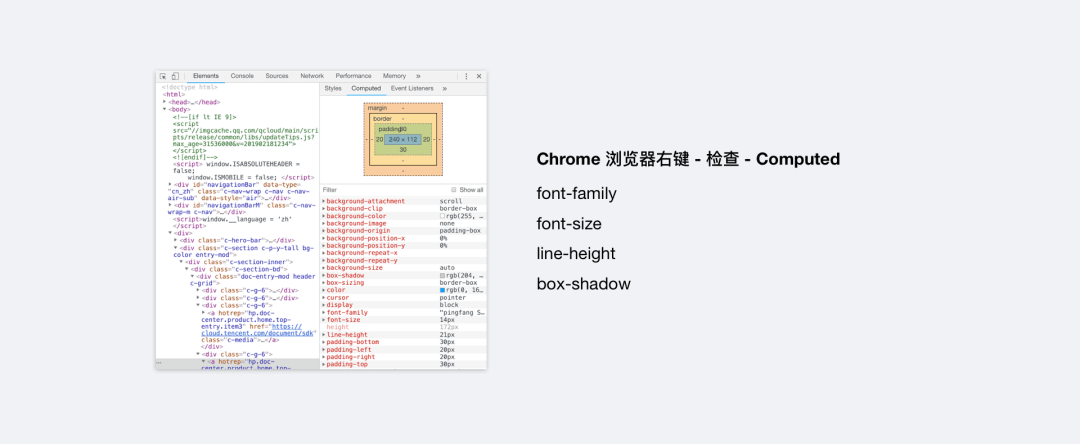Expand the font-size computed property

(323, 320)
